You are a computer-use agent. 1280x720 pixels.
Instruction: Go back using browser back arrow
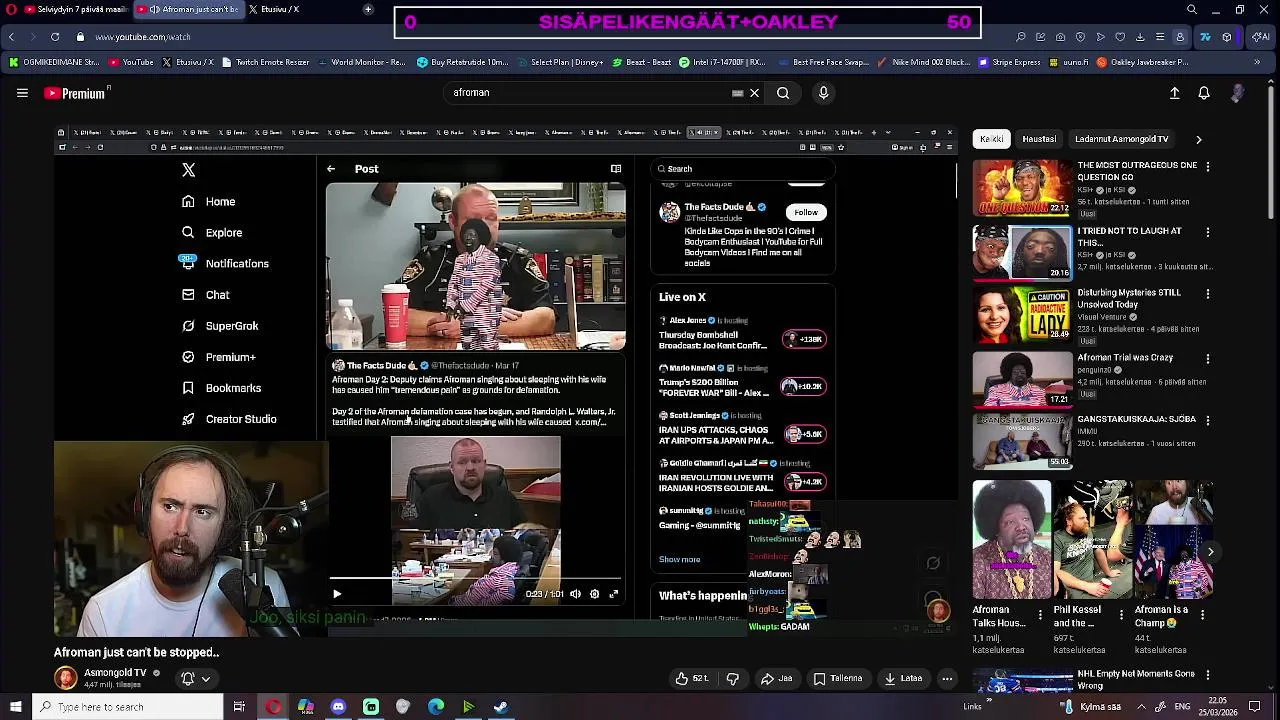11,37
